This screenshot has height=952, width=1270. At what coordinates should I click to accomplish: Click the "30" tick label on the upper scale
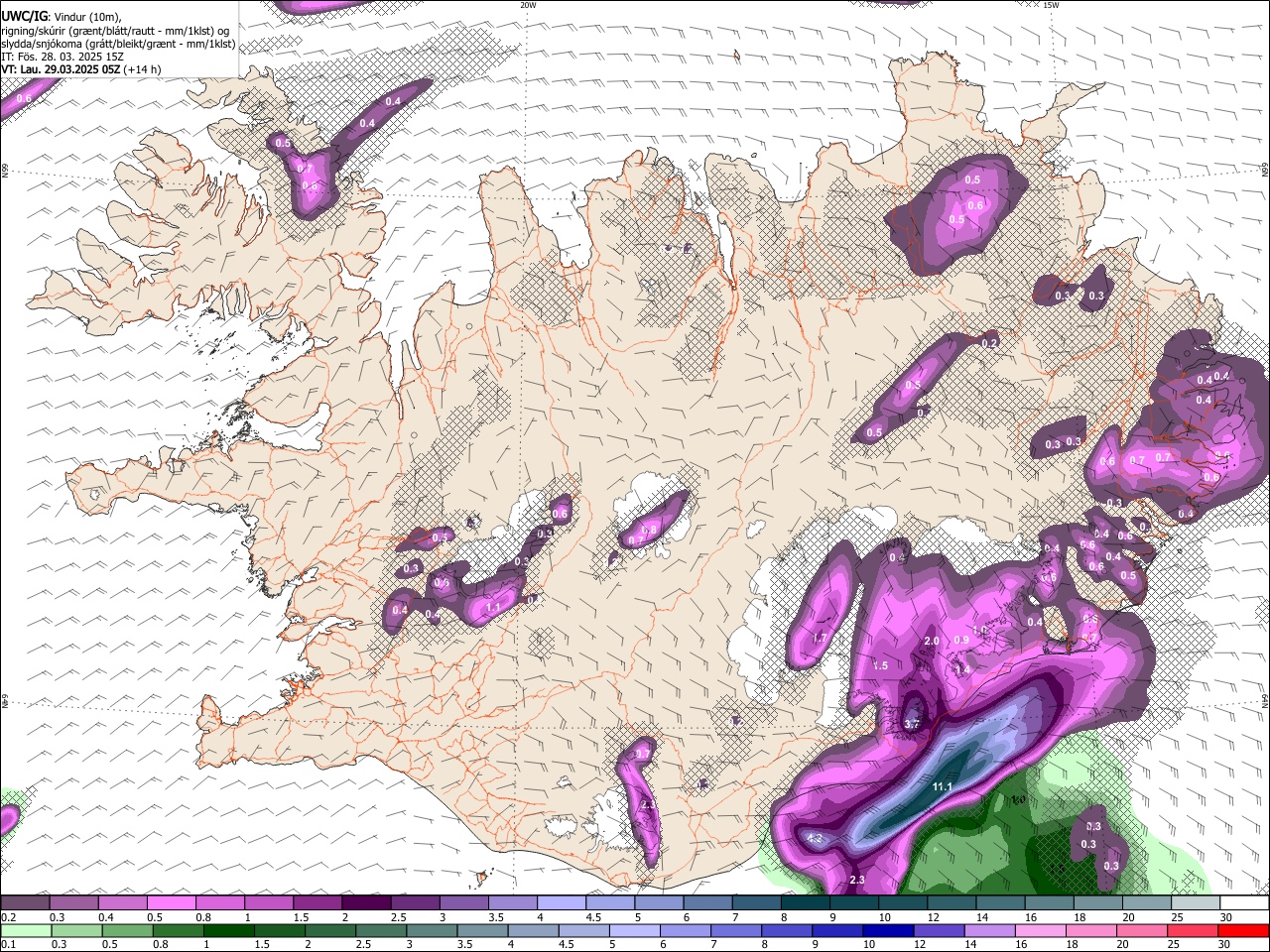[1226, 917]
